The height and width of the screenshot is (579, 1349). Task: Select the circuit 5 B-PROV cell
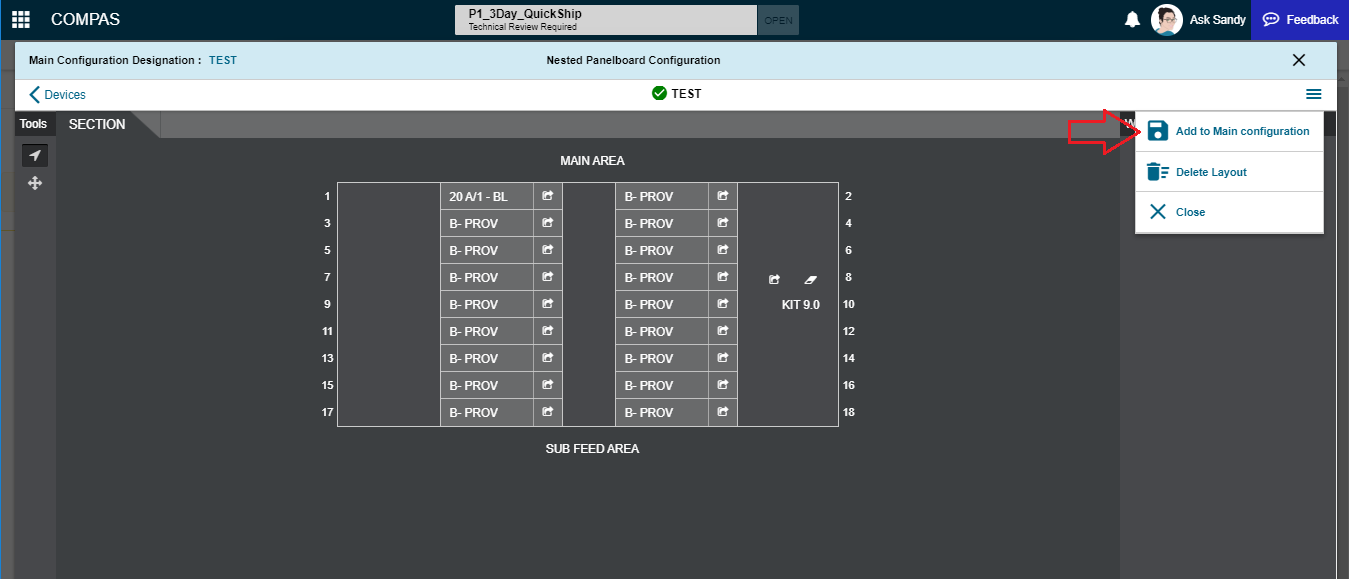(x=487, y=249)
